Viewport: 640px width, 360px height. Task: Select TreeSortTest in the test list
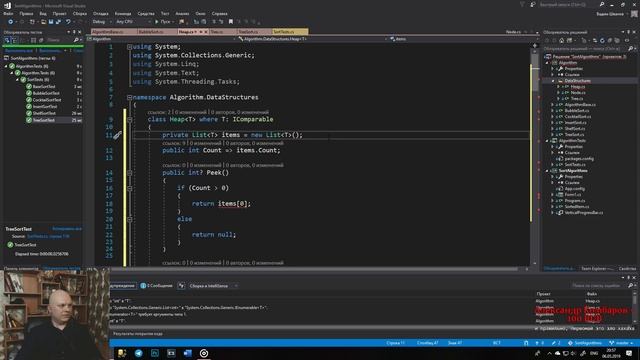(44, 120)
